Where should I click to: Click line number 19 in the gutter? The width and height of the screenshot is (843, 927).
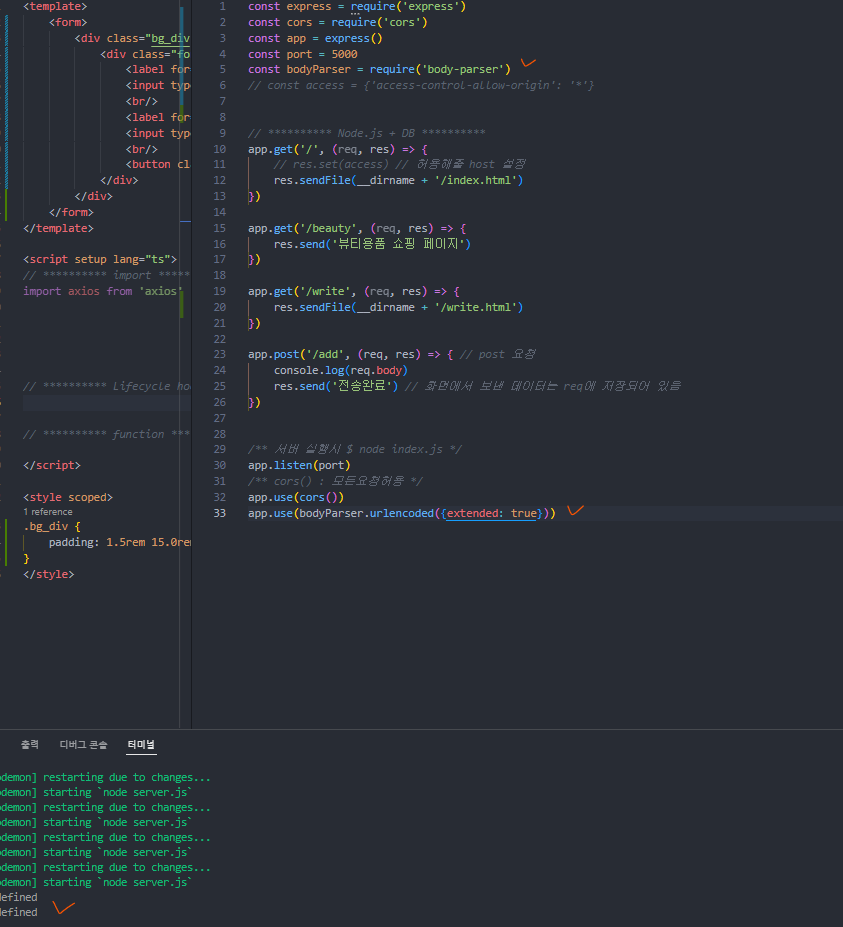pos(220,291)
